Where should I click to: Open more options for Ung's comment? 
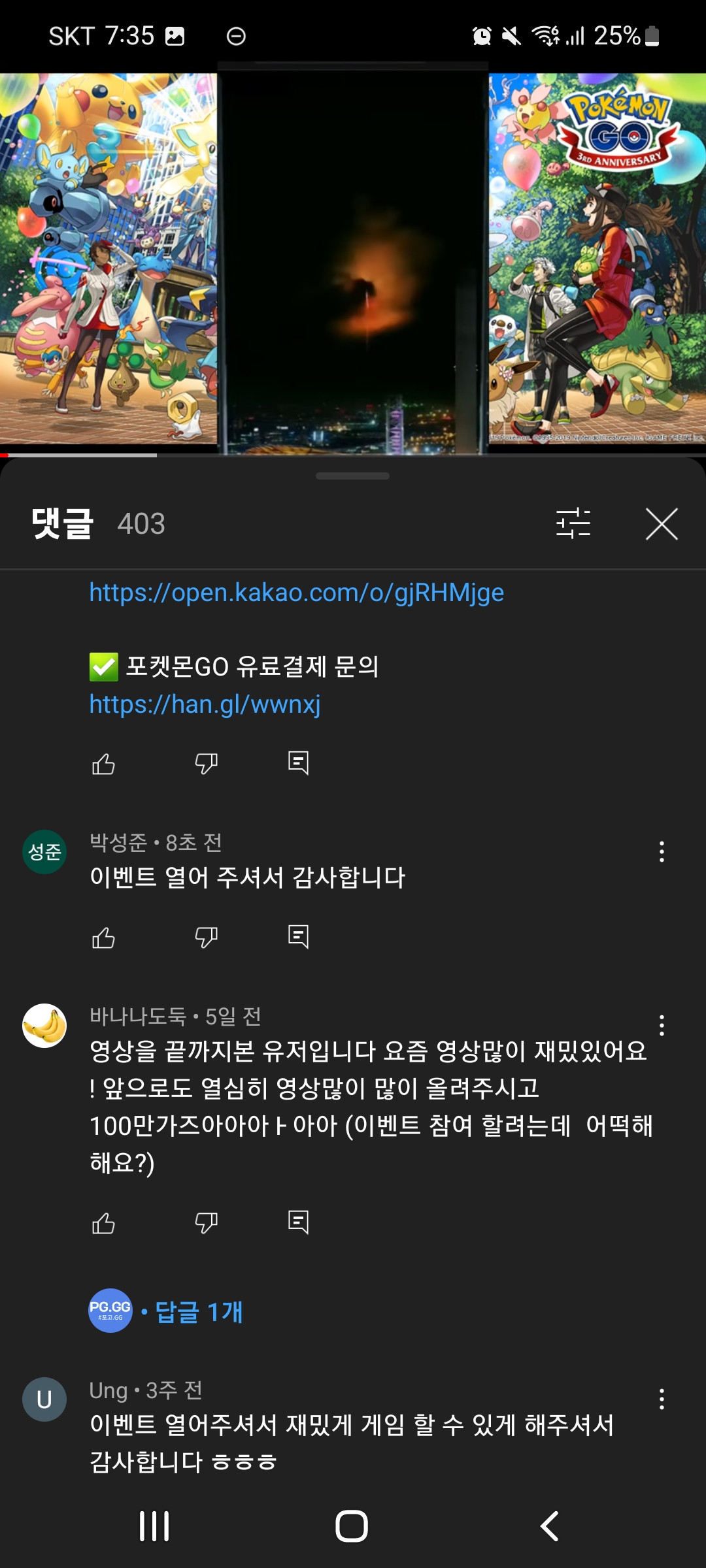pyautogui.click(x=662, y=1399)
